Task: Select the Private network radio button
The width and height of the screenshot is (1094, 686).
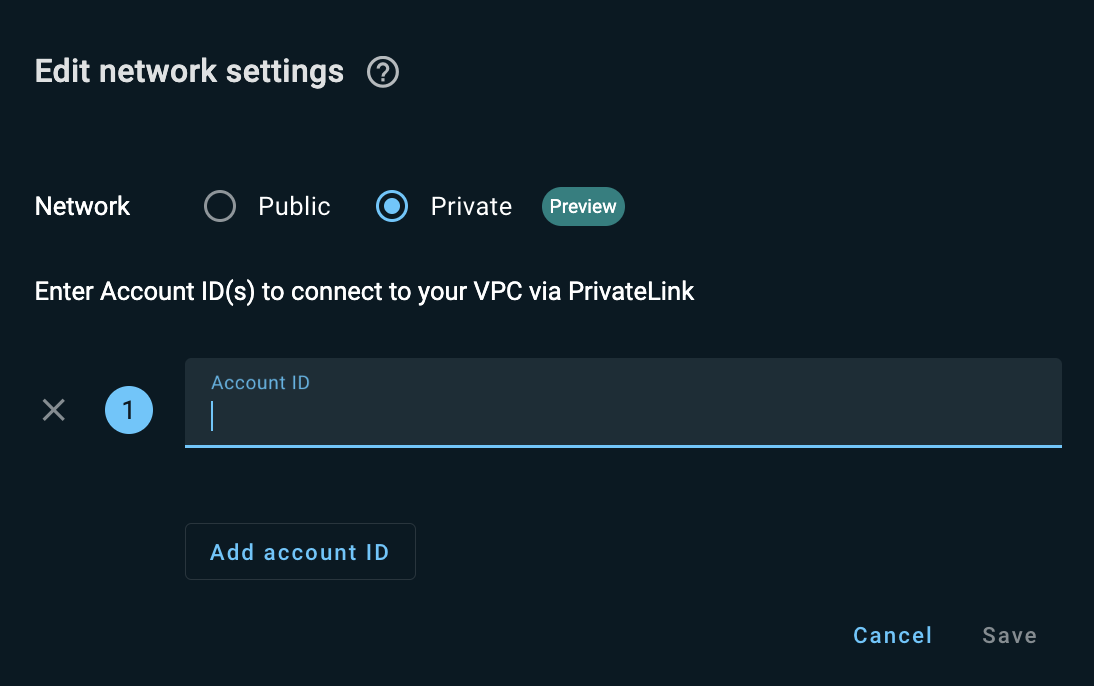Action: click(x=392, y=207)
